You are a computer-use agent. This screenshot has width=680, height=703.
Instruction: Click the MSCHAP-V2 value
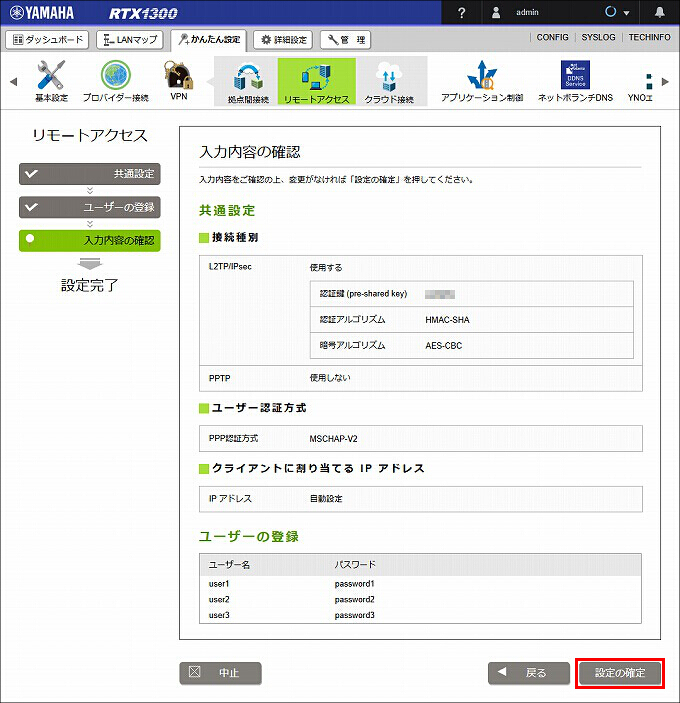coord(334,438)
